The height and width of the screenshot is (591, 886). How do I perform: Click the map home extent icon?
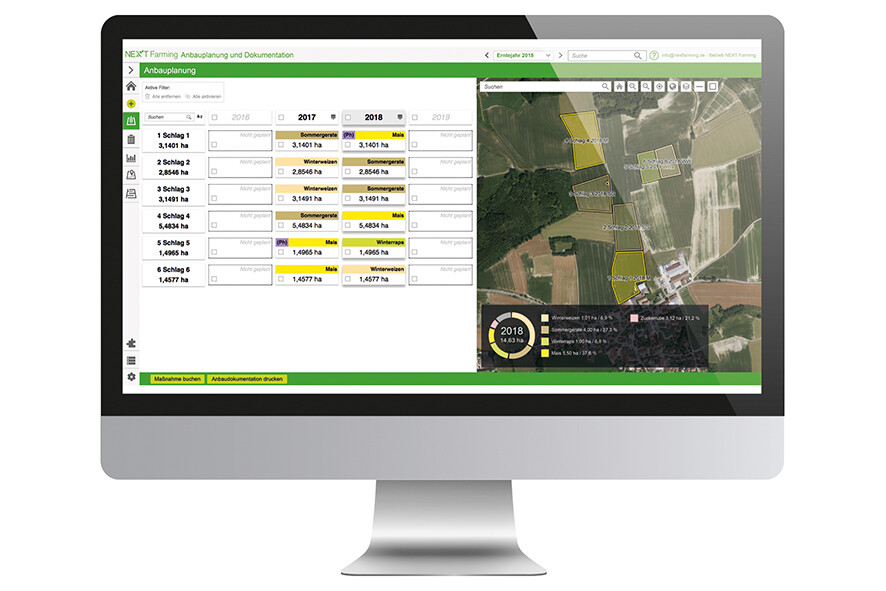click(x=619, y=87)
